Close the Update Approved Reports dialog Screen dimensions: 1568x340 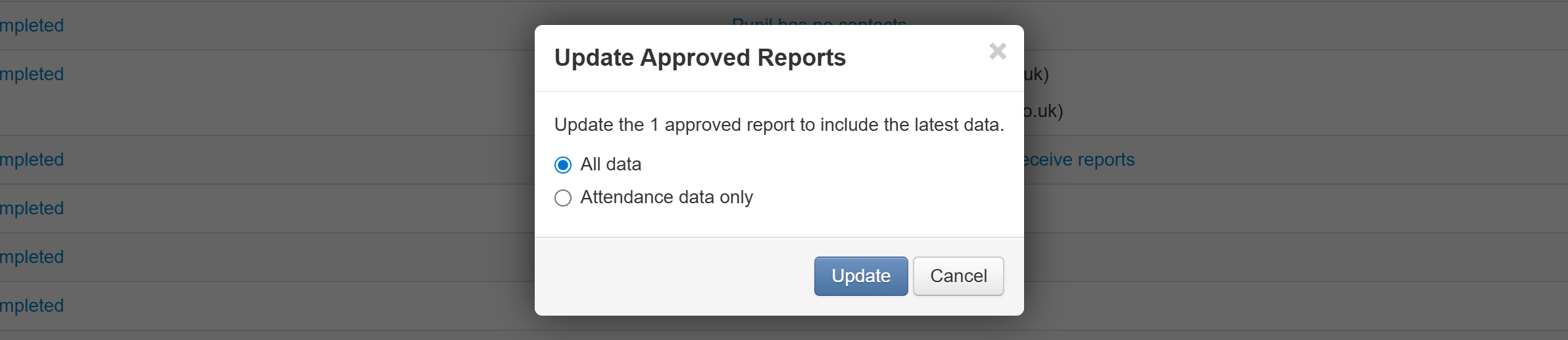[x=997, y=51]
